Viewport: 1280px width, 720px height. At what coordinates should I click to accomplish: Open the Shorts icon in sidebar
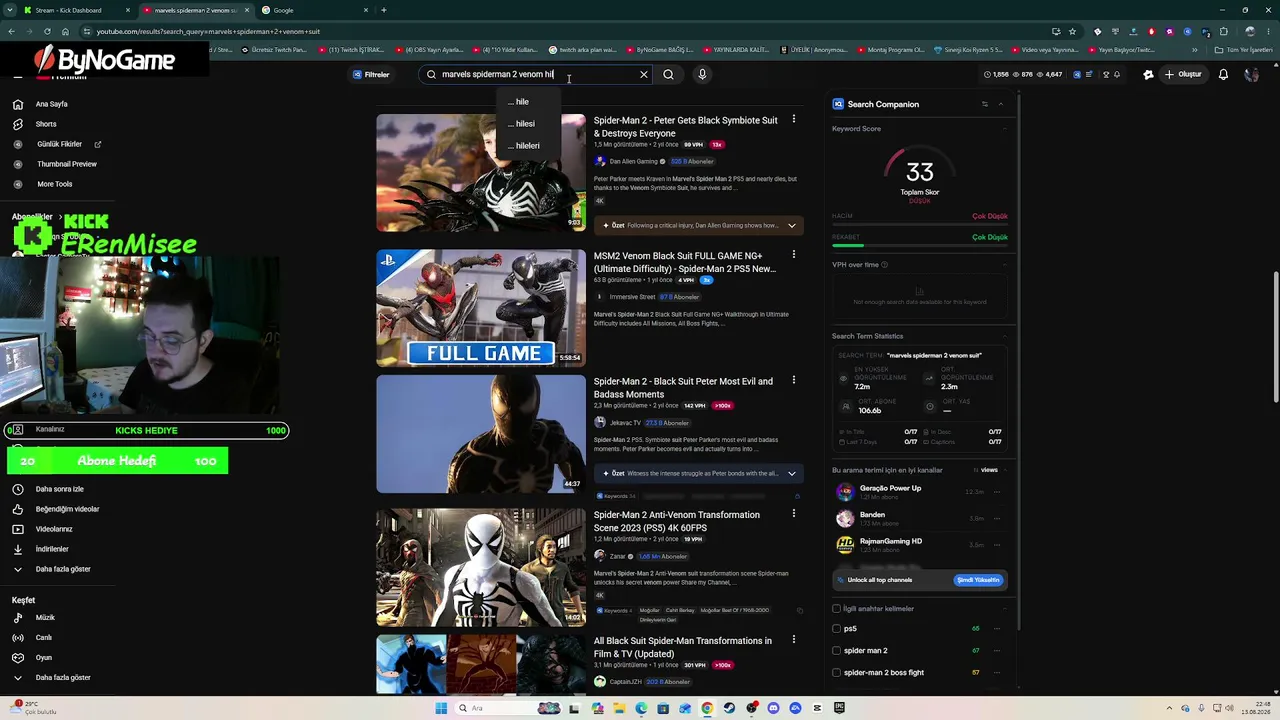click(18, 124)
